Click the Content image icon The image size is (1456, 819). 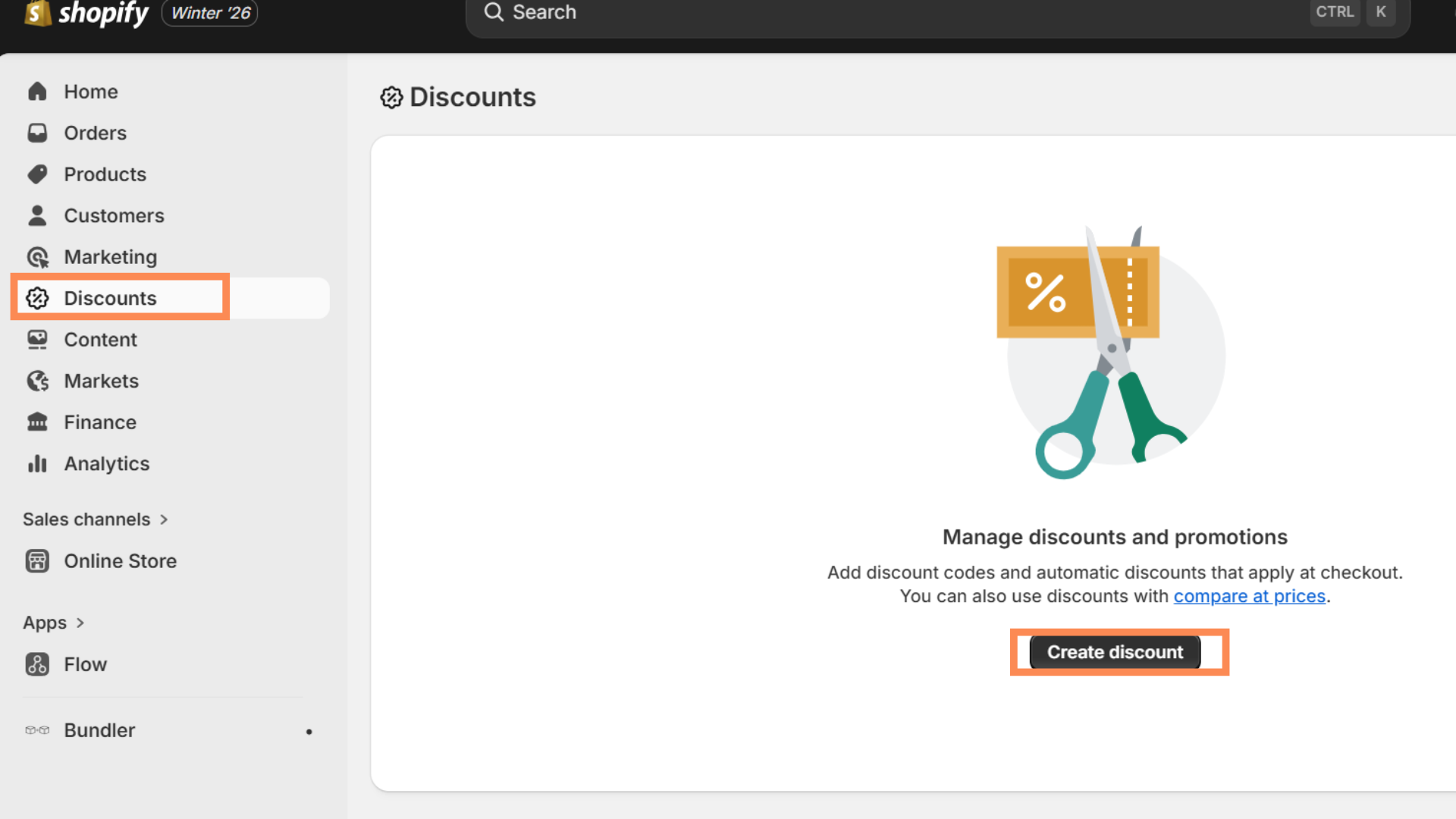(x=37, y=340)
